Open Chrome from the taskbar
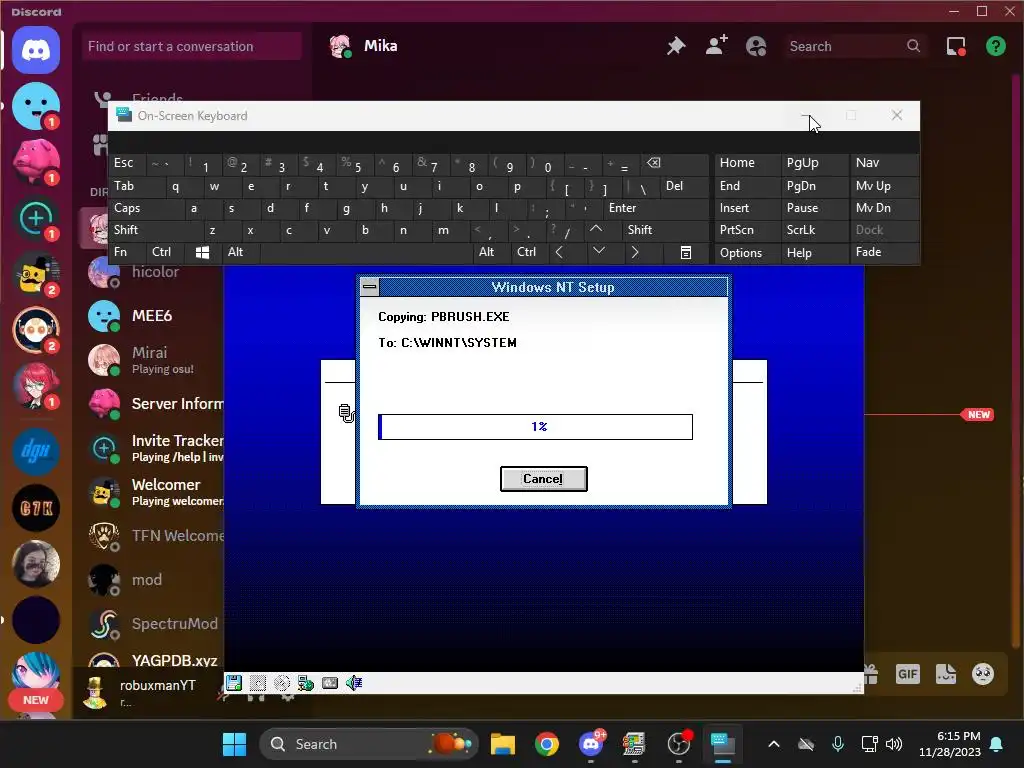The height and width of the screenshot is (768, 1024). pyautogui.click(x=547, y=744)
